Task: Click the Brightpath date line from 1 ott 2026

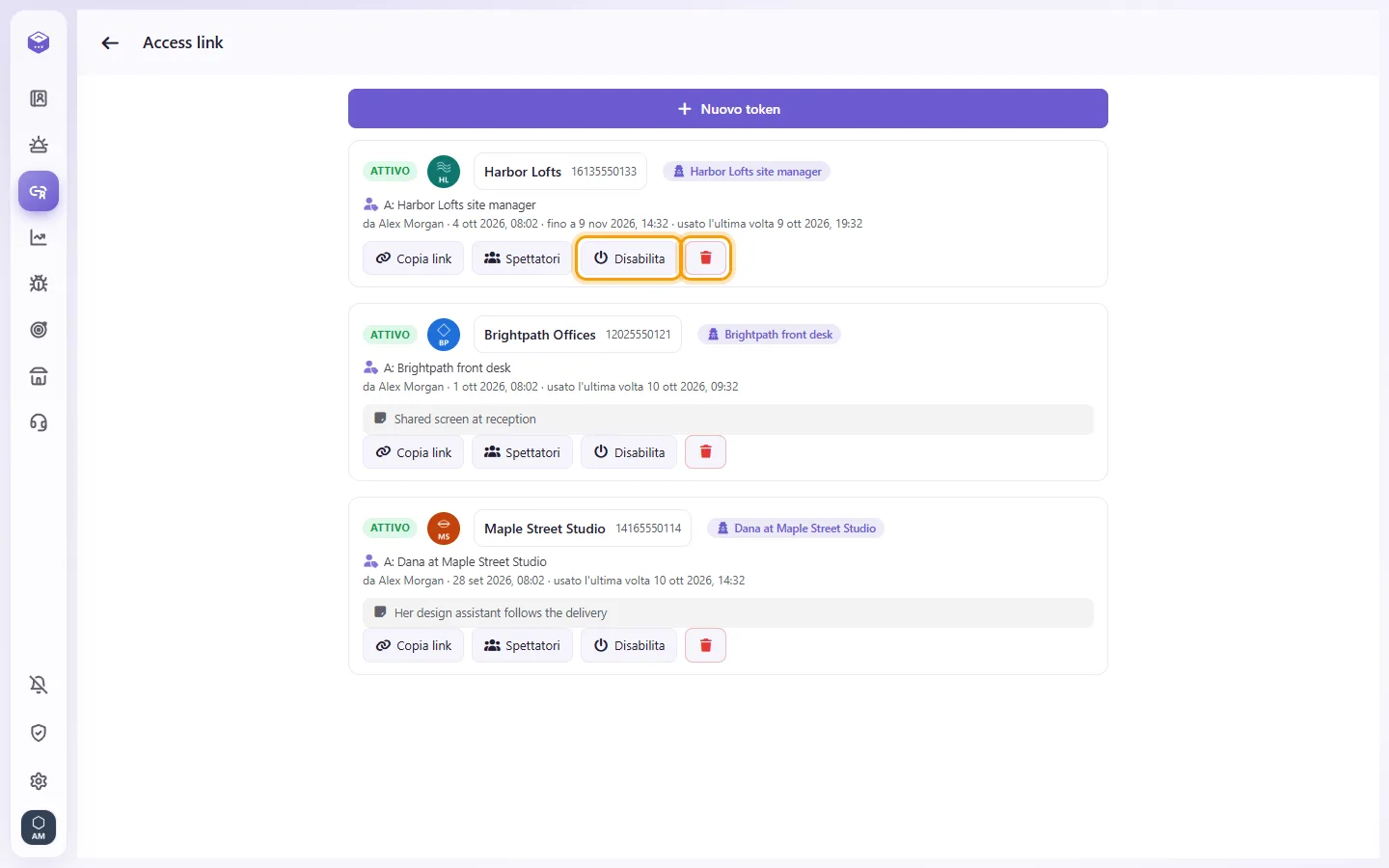Action: [551, 387]
